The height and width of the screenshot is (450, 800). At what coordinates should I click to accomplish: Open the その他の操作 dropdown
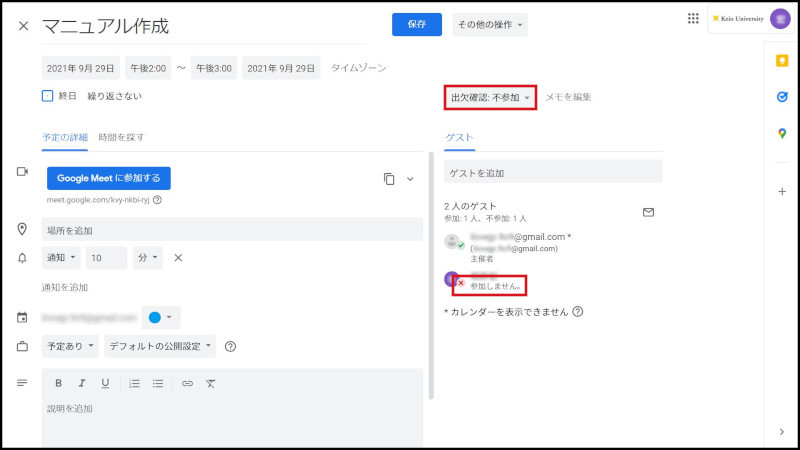490,25
